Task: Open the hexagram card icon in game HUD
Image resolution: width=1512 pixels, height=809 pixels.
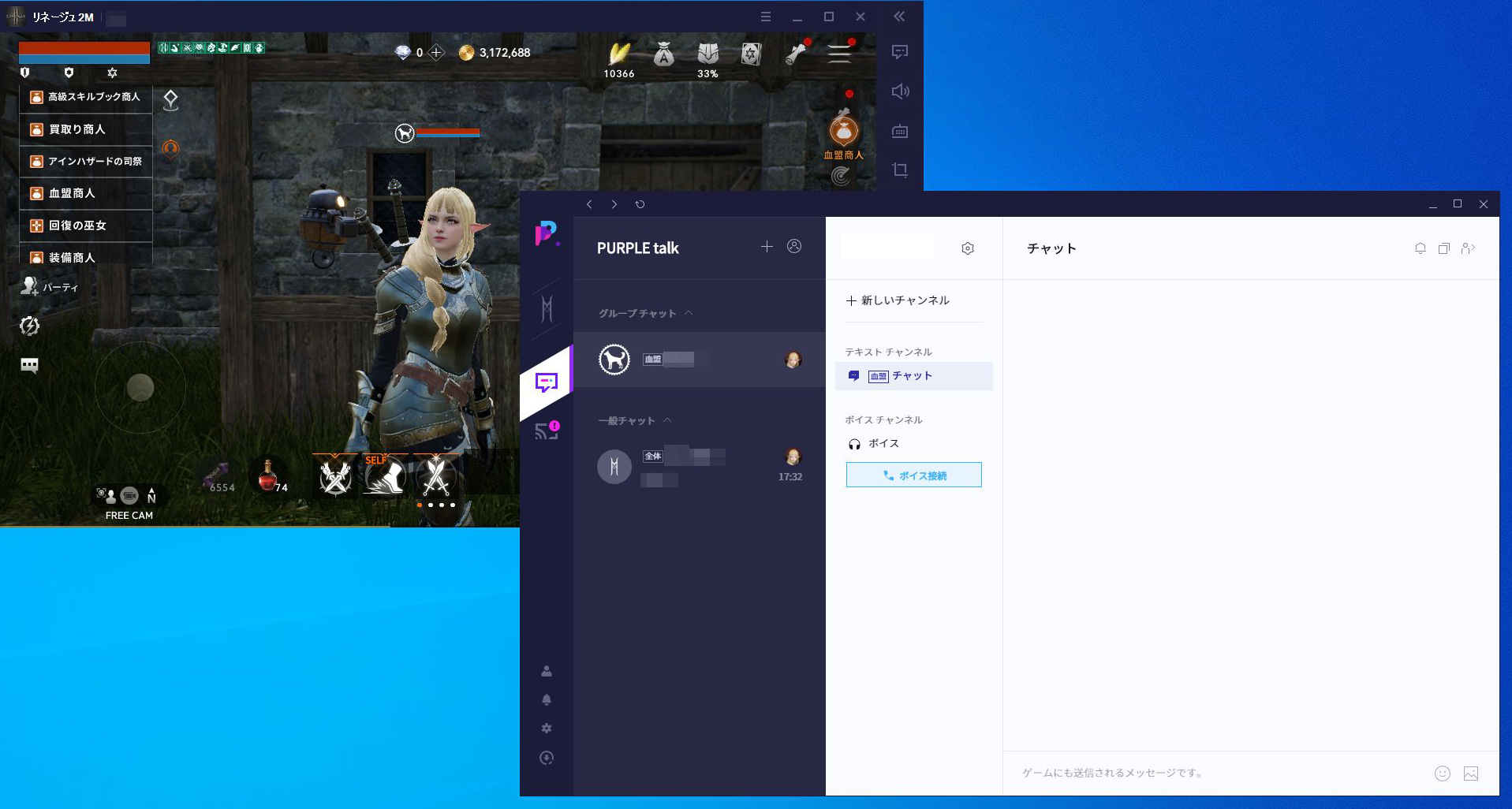Action: tap(751, 54)
